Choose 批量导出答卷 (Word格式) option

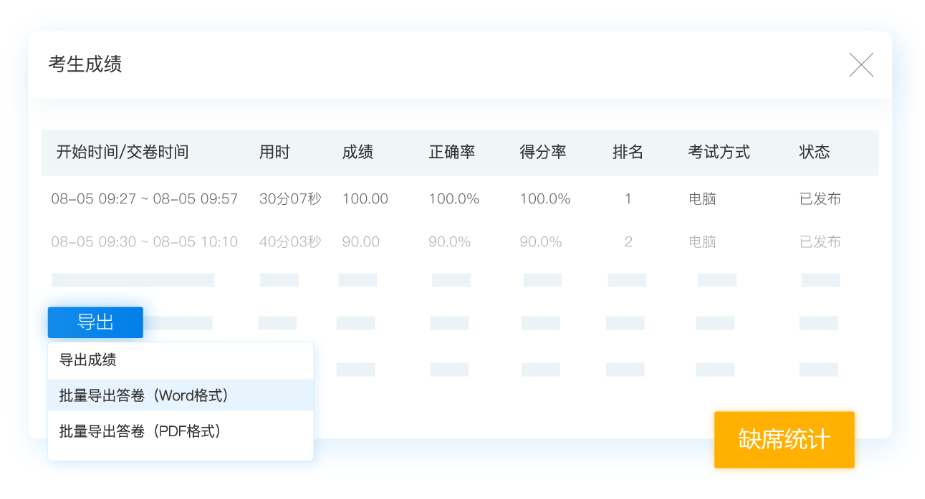pyautogui.click(x=144, y=396)
